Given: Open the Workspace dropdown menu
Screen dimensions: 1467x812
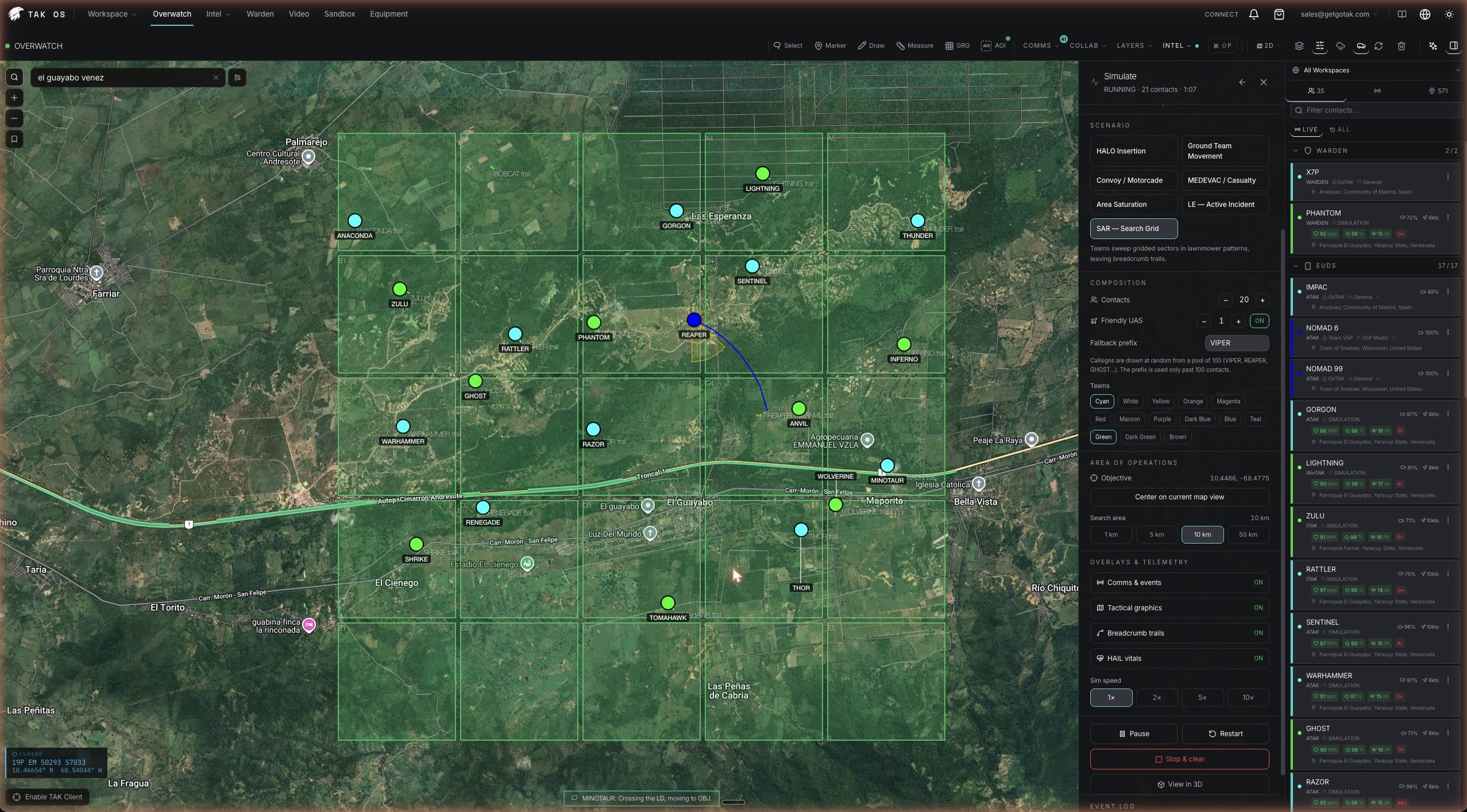Looking at the screenshot, I should pyautogui.click(x=112, y=14).
